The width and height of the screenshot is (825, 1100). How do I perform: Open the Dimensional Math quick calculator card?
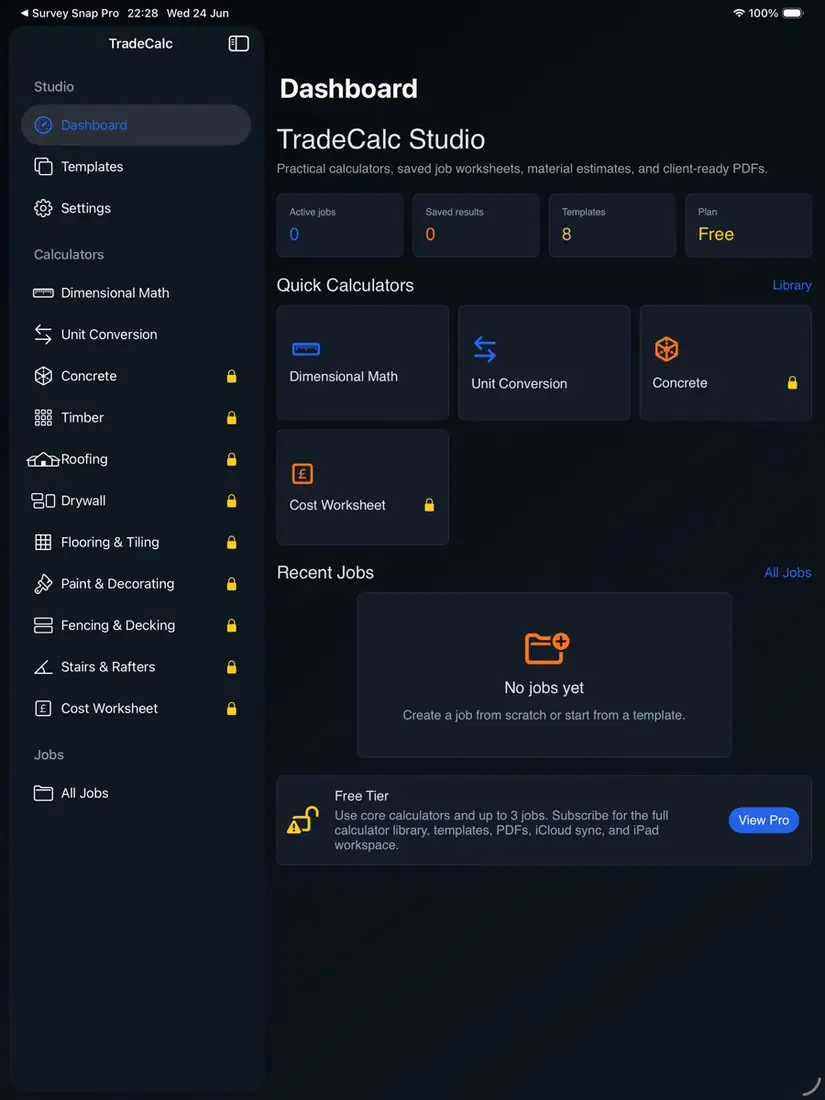point(363,363)
